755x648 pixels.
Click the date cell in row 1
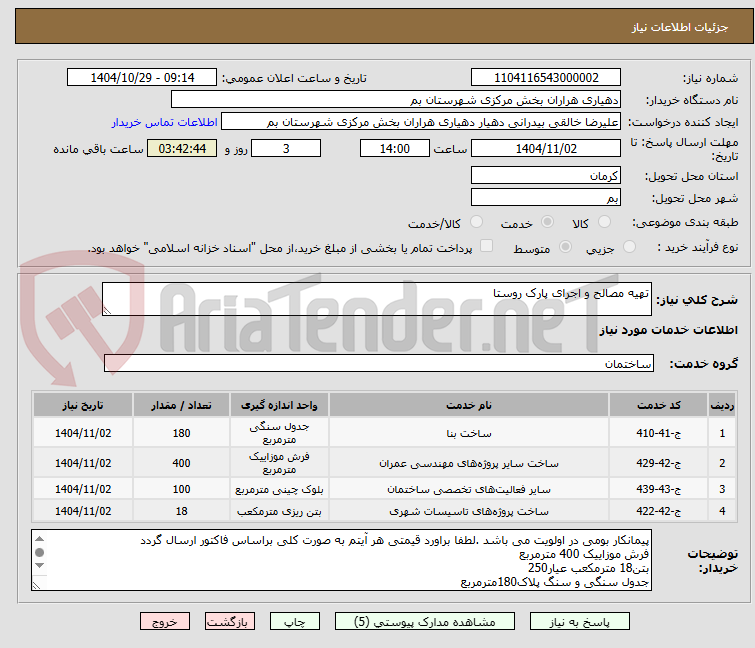83,433
